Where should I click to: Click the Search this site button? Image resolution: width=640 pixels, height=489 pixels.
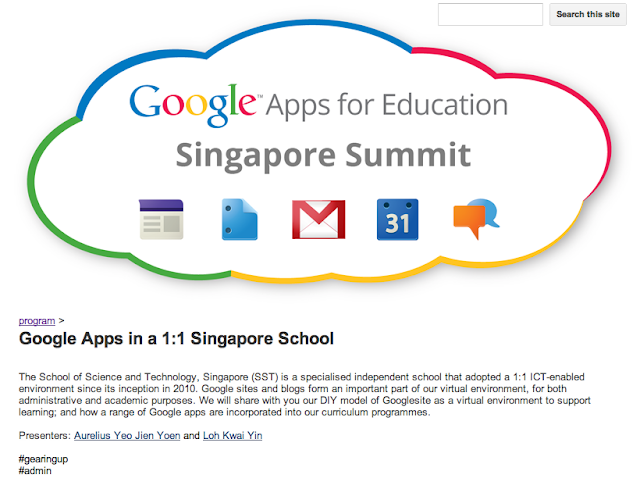[587, 14]
